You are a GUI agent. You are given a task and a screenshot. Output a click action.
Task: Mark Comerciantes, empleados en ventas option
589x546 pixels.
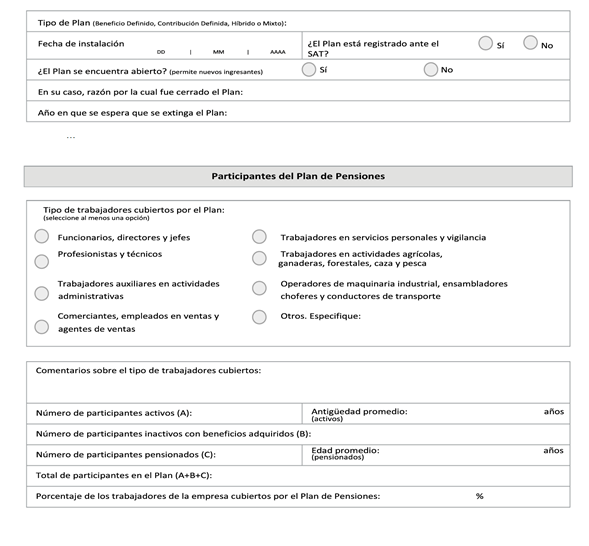tap(42, 327)
